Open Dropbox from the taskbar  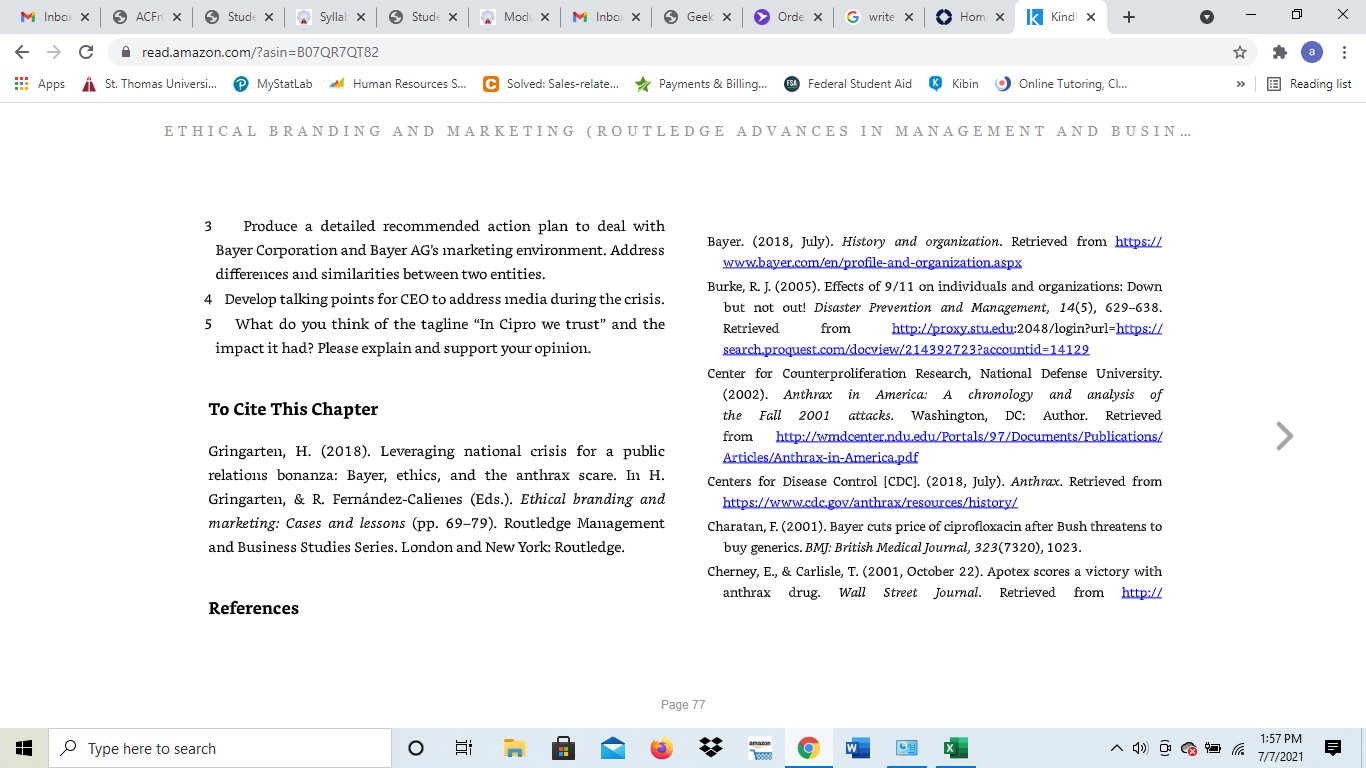click(711, 748)
